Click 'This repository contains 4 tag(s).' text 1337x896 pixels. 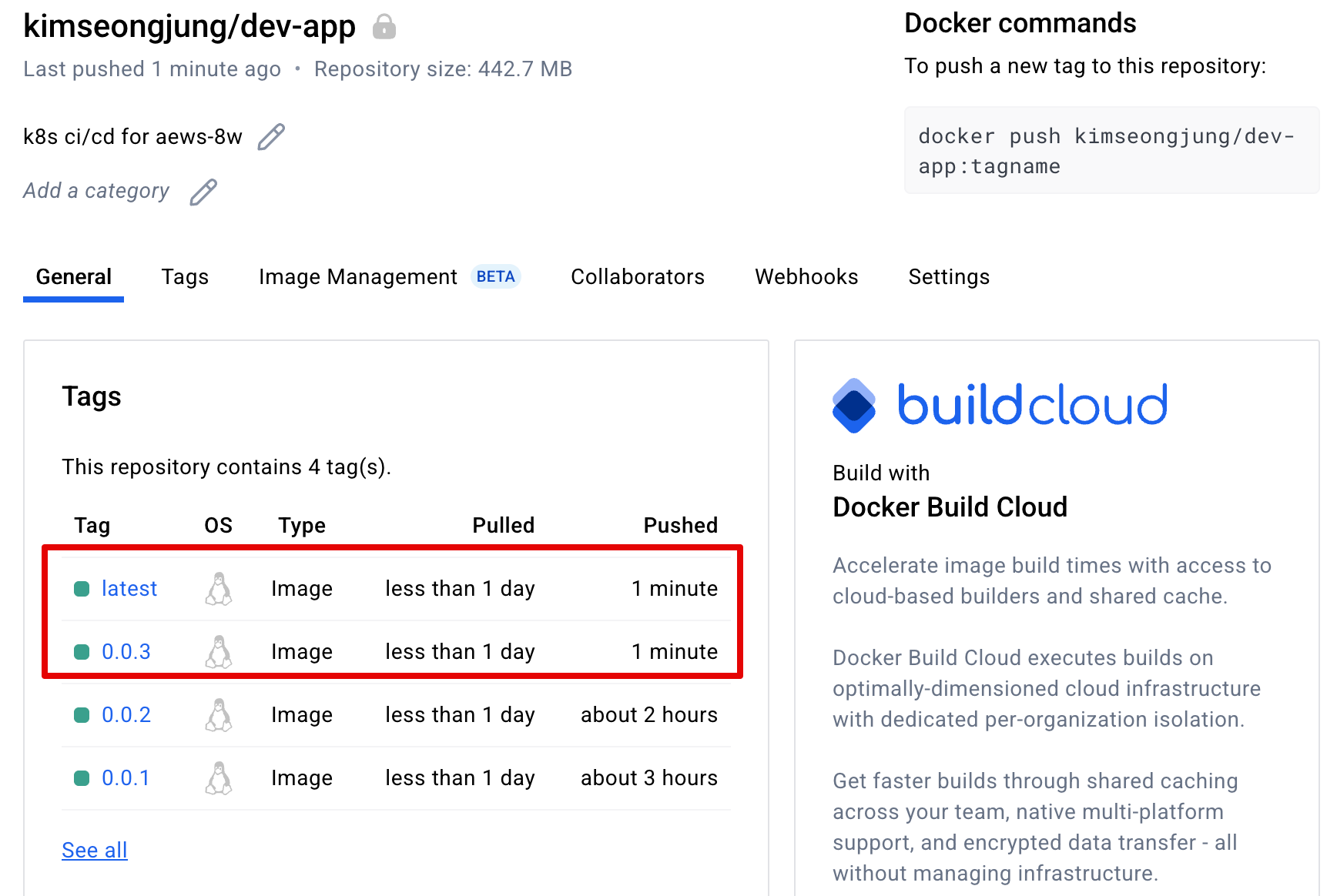(x=226, y=467)
